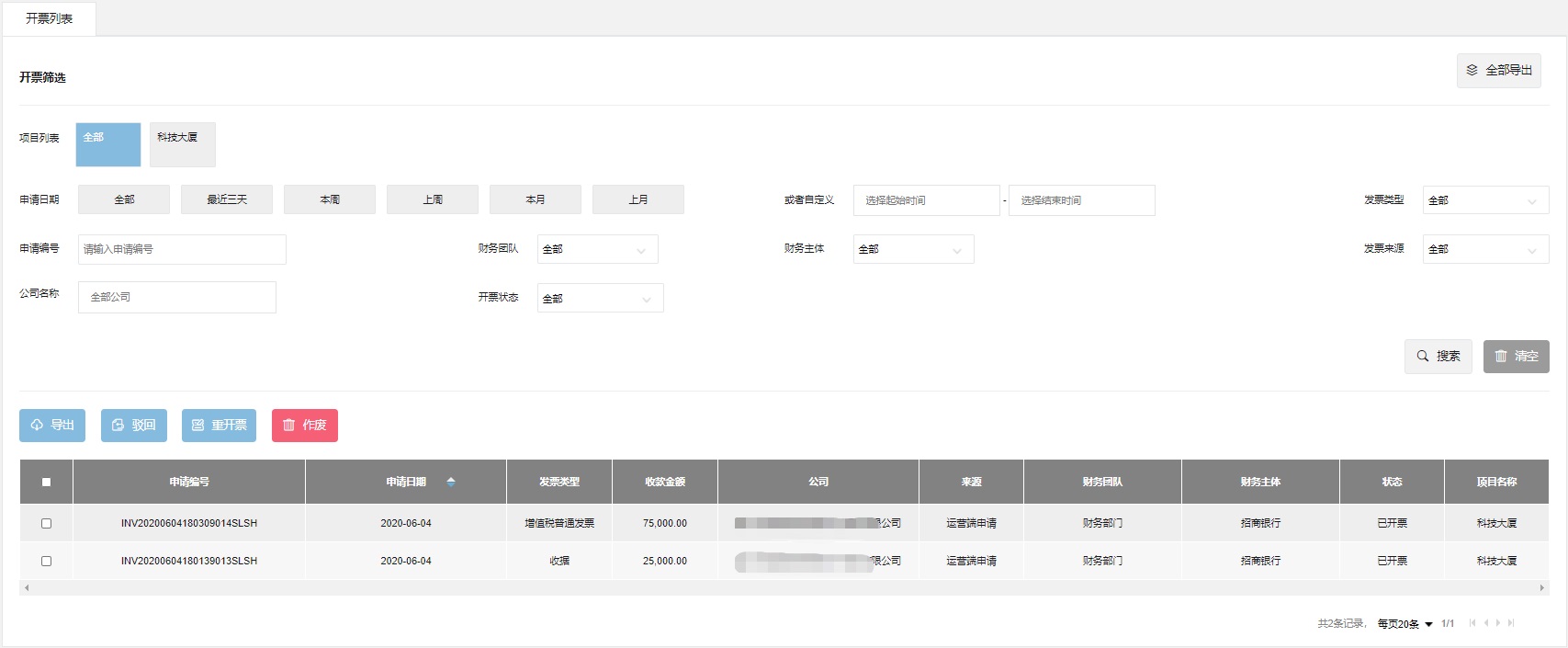1568x648 pixels.
Task: Open the 每页20条 page size selector
Action: click(x=1404, y=624)
